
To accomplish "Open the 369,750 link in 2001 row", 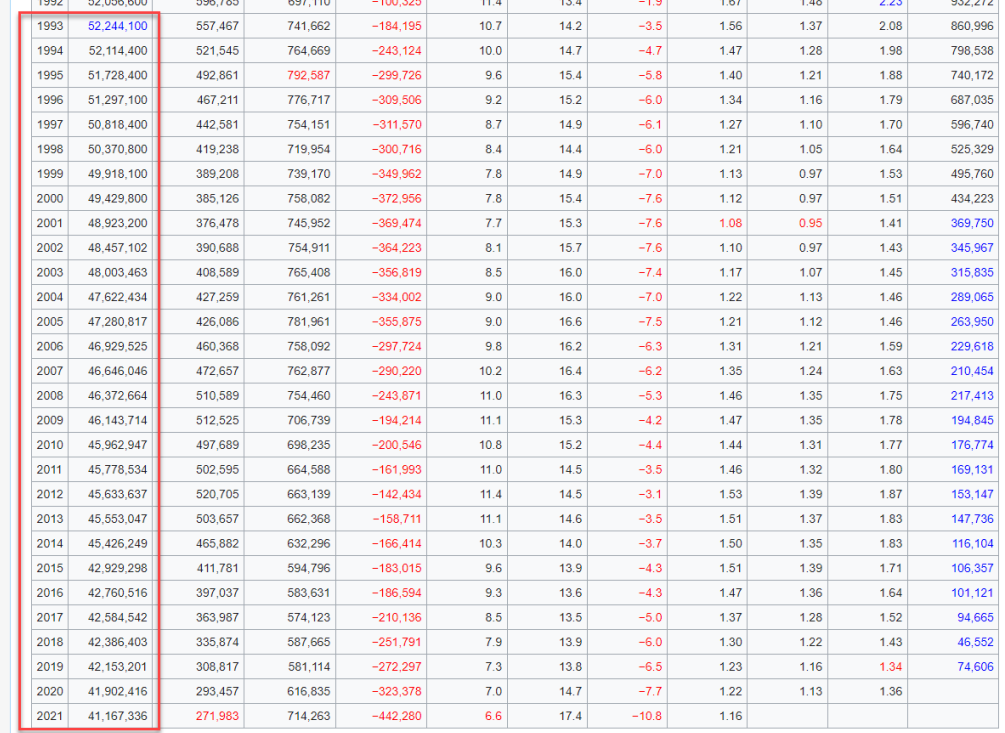I will pos(971,223).
